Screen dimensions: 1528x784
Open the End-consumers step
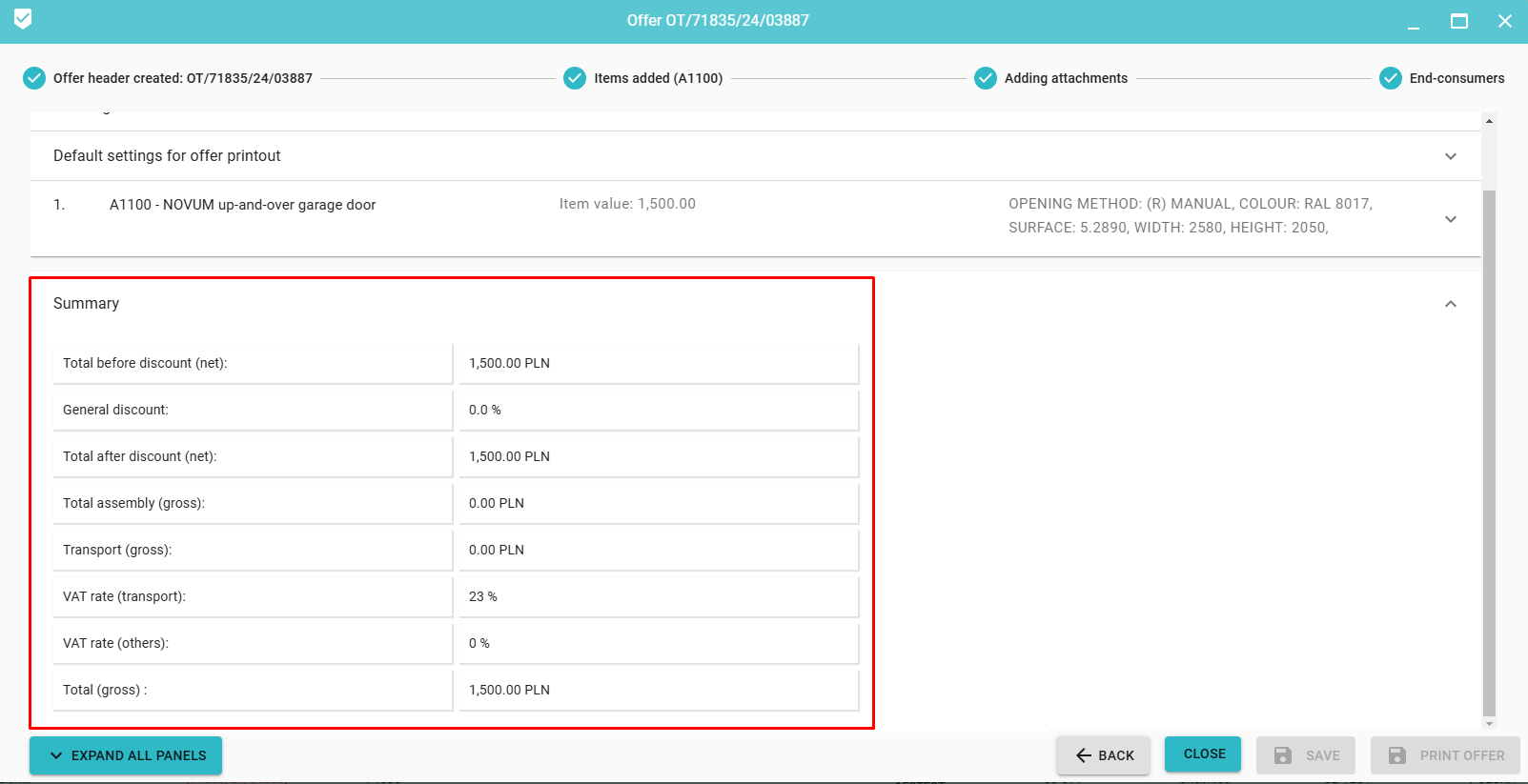1456,78
